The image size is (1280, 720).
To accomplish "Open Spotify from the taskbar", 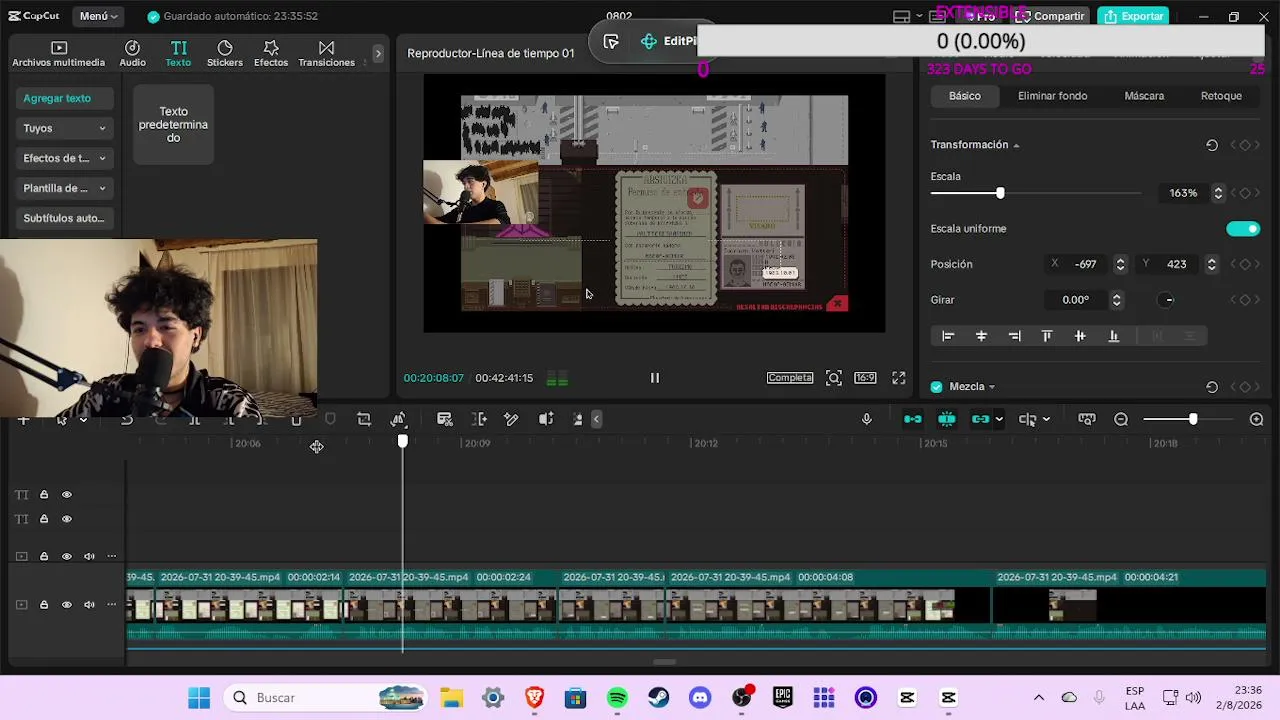I will [x=617, y=698].
